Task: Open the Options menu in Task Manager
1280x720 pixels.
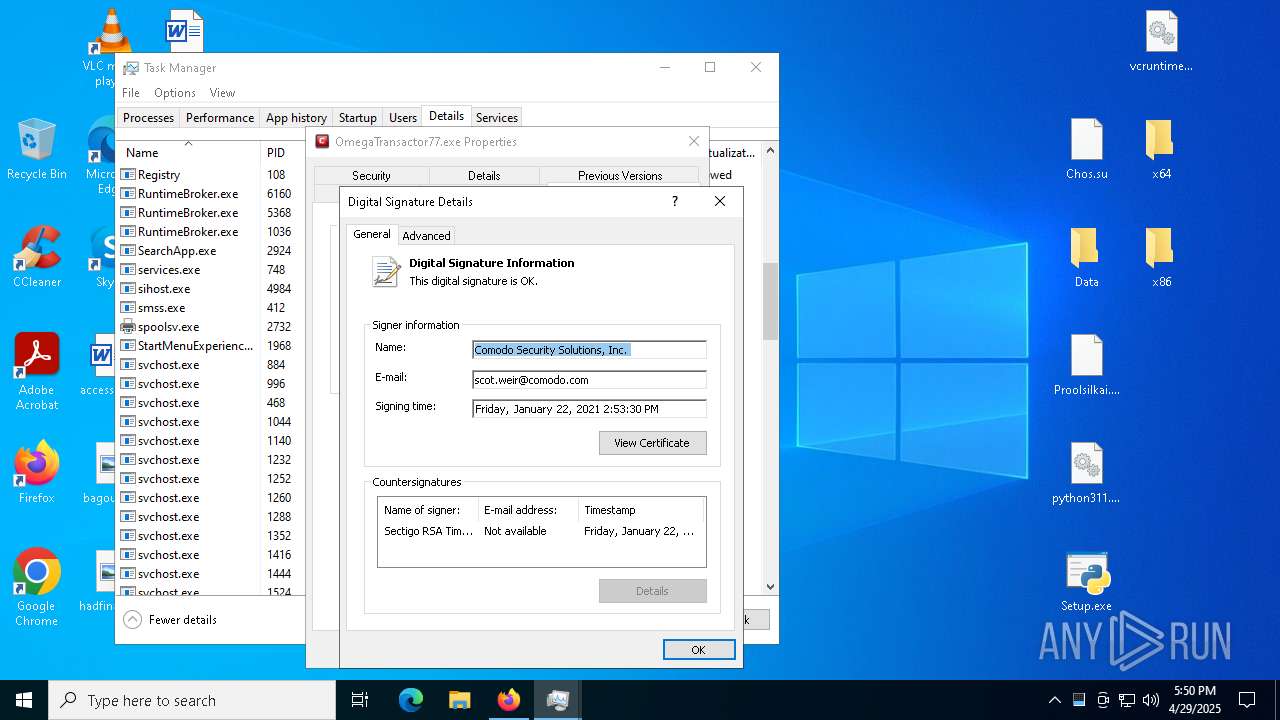Action: click(x=175, y=93)
